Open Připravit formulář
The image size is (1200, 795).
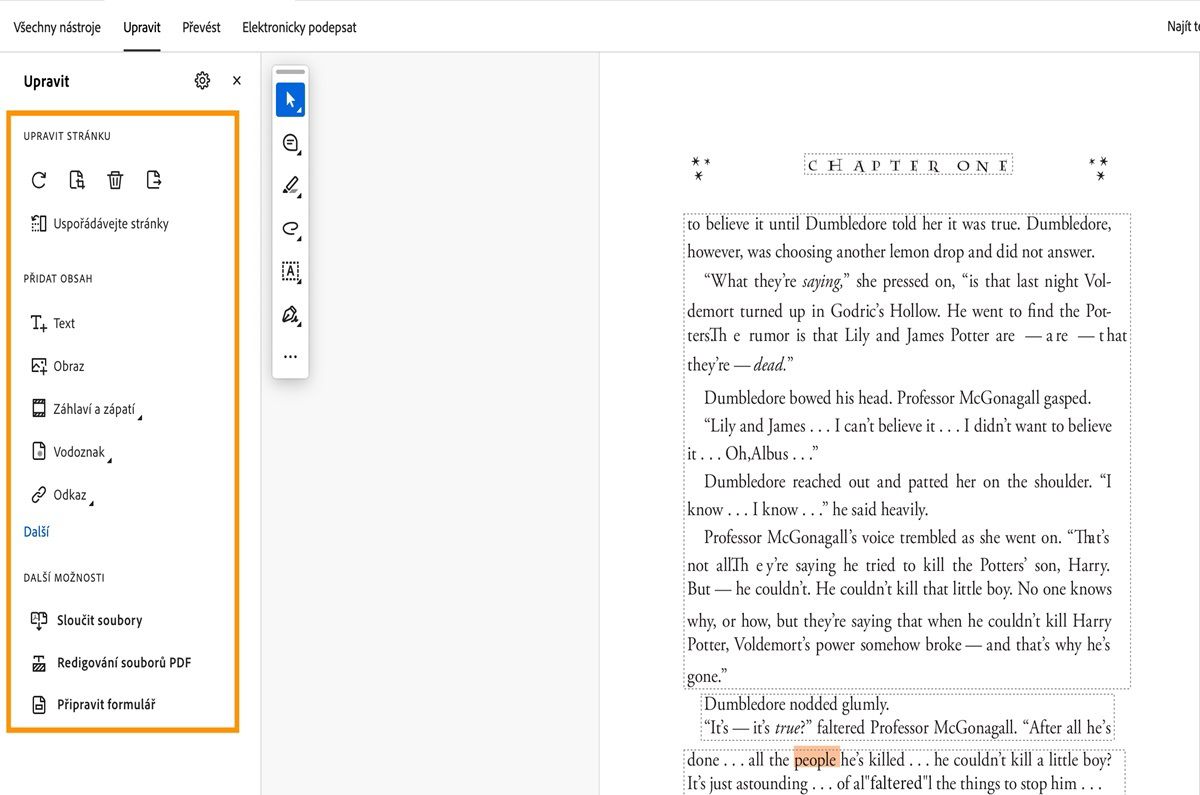[93, 705]
